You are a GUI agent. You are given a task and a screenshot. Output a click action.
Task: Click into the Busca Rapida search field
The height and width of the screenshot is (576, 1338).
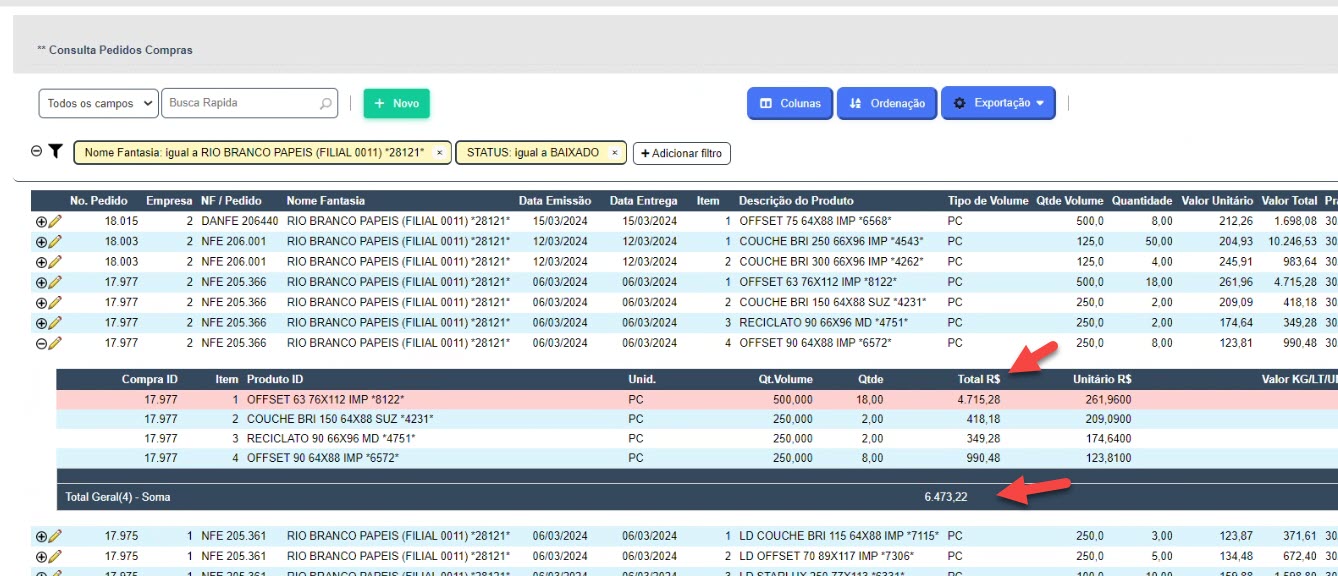click(240, 103)
